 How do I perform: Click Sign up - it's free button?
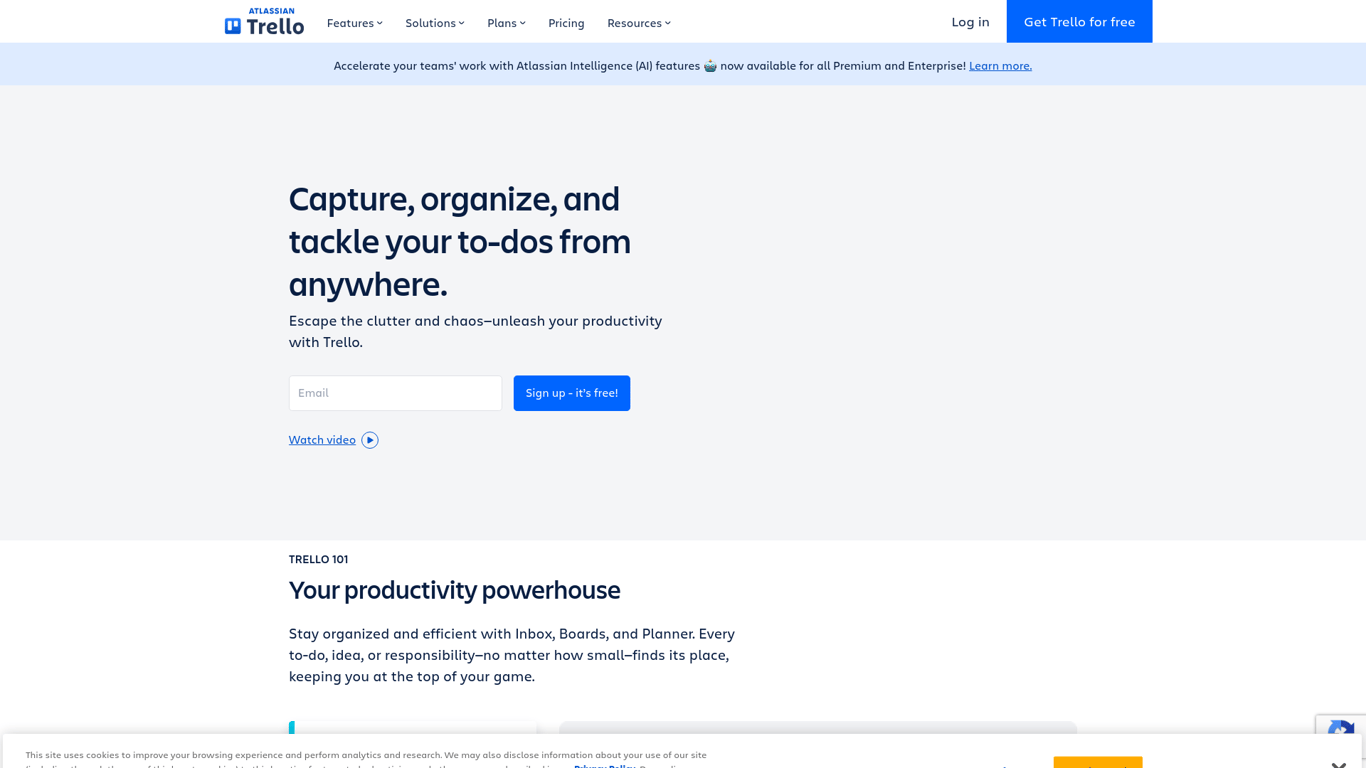click(572, 393)
